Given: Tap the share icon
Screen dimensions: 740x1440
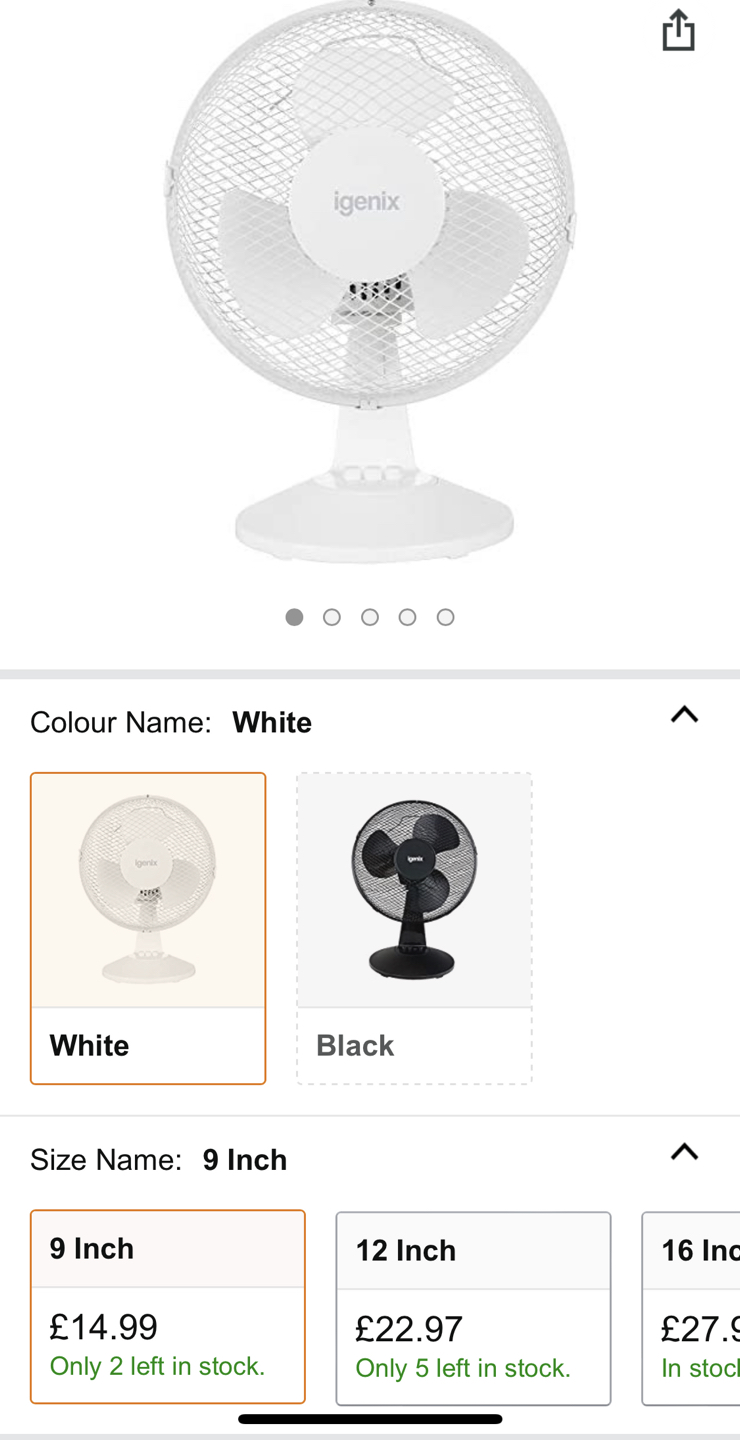Looking at the screenshot, I should click(x=678, y=30).
